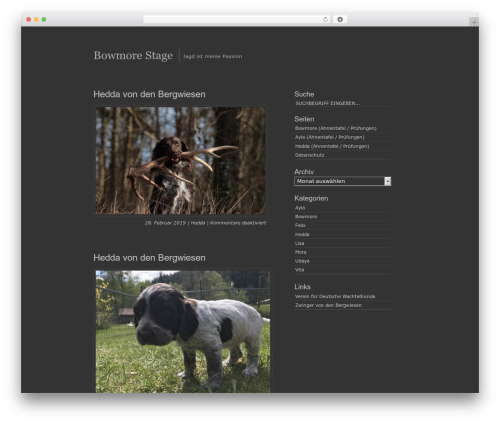Select the Felix category
500x423 pixels.
pos(300,226)
